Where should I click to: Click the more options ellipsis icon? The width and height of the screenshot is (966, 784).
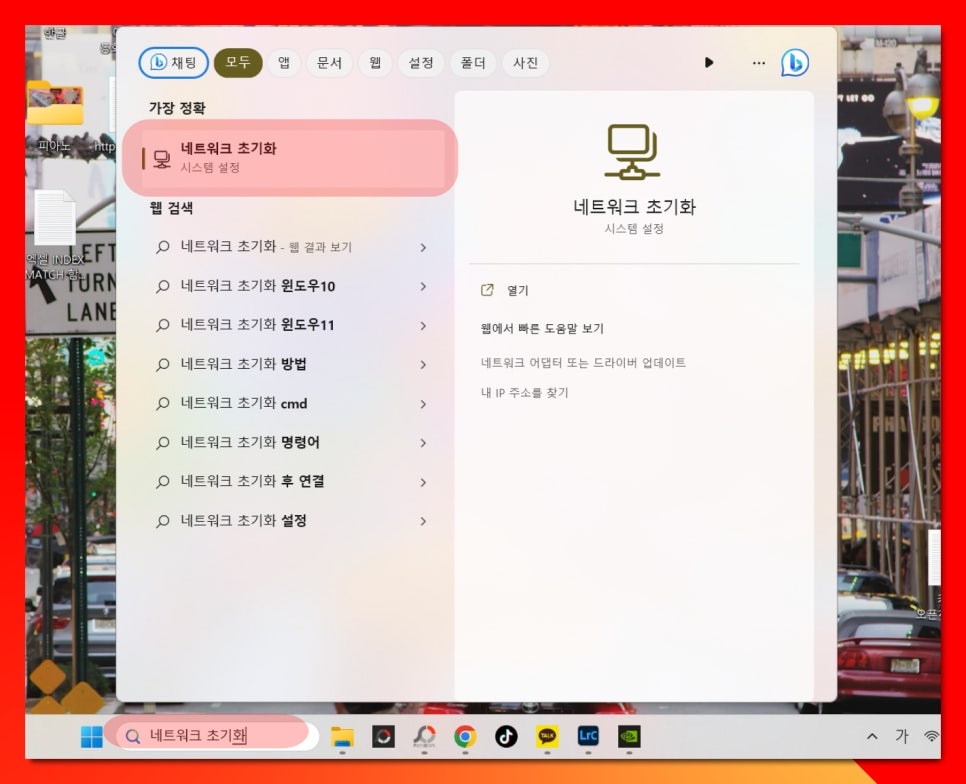[x=758, y=63]
